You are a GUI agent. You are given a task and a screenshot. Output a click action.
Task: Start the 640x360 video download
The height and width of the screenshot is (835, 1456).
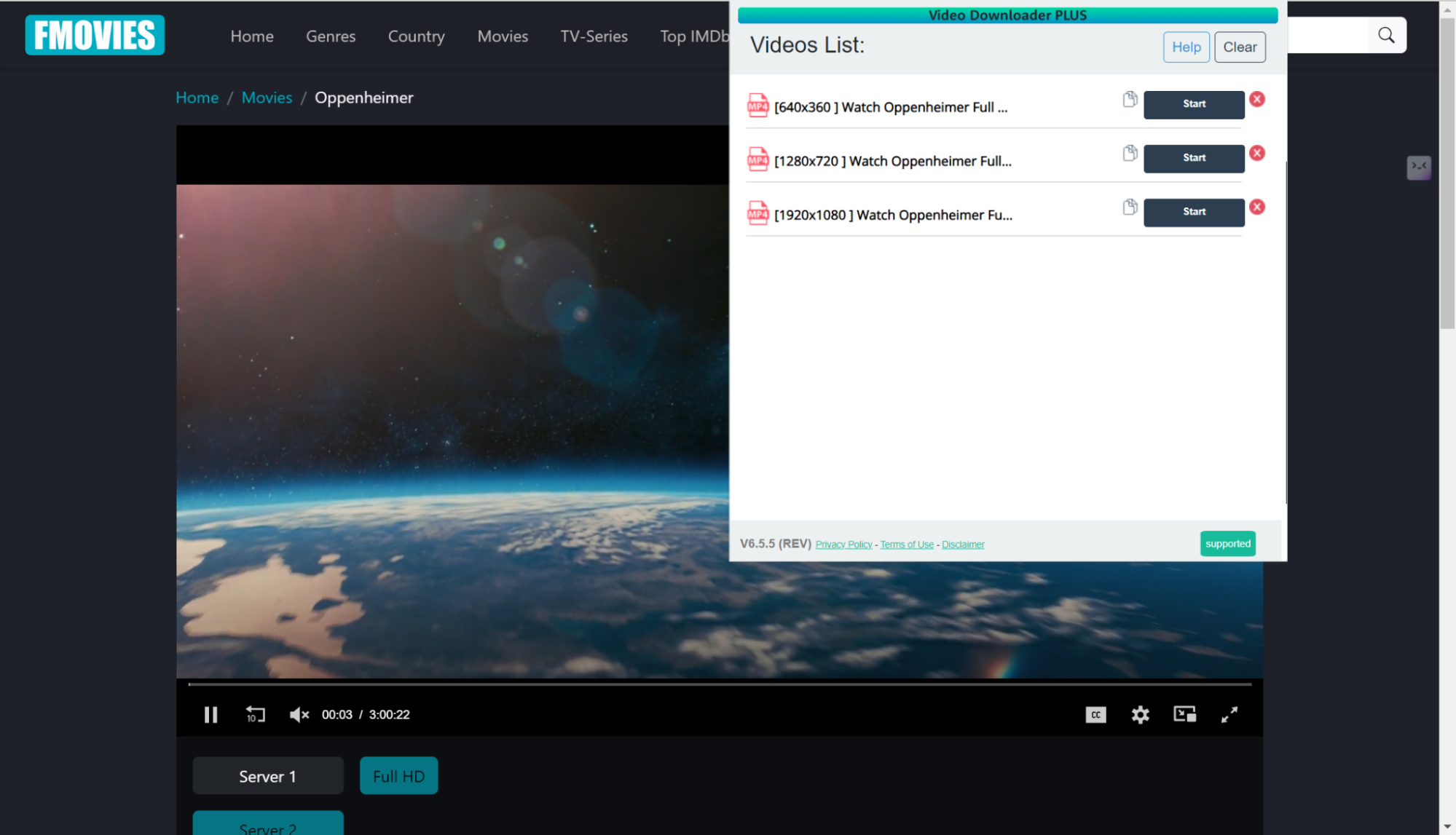[x=1194, y=104]
